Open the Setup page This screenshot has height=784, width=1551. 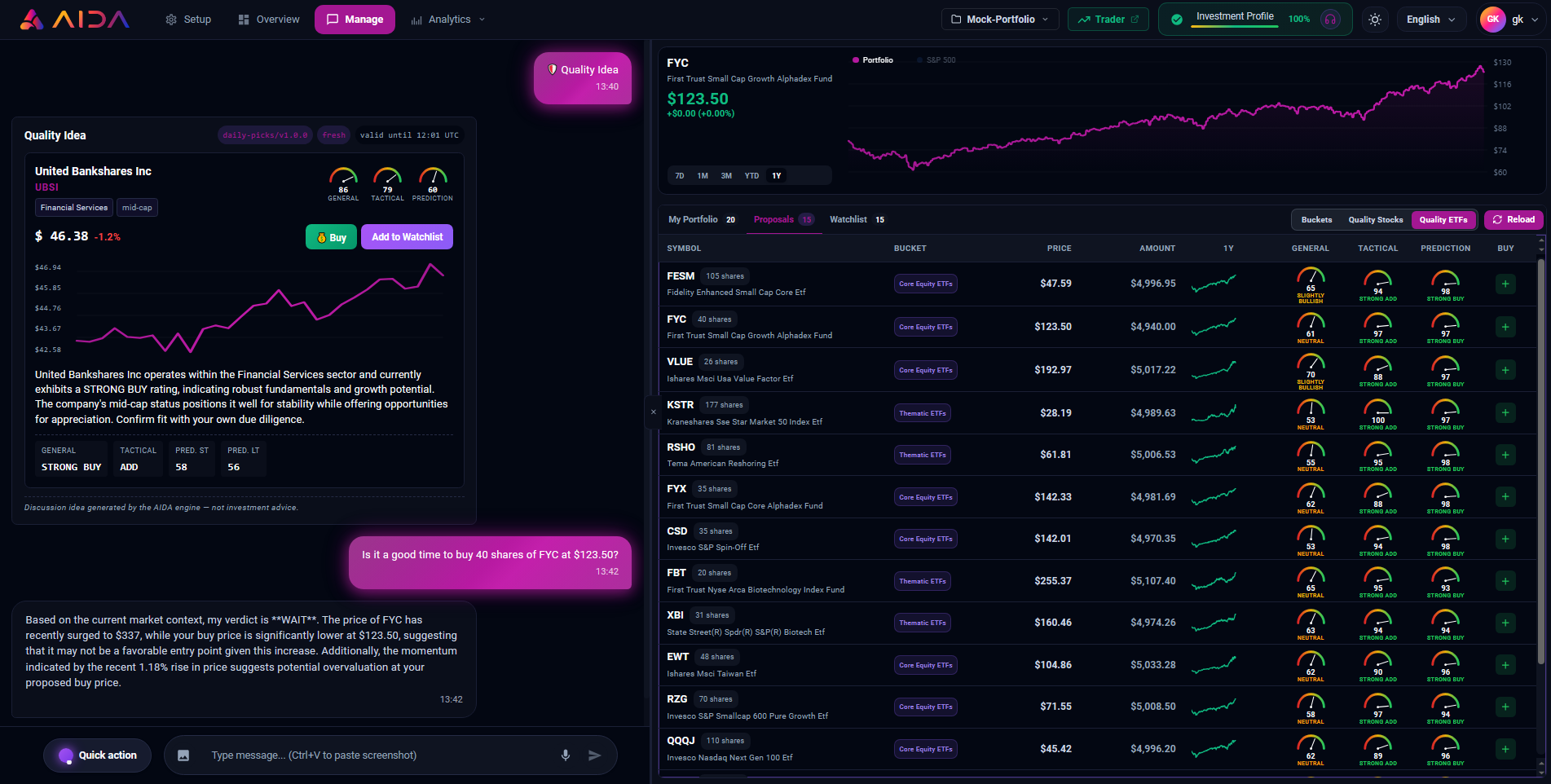point(188,20)
